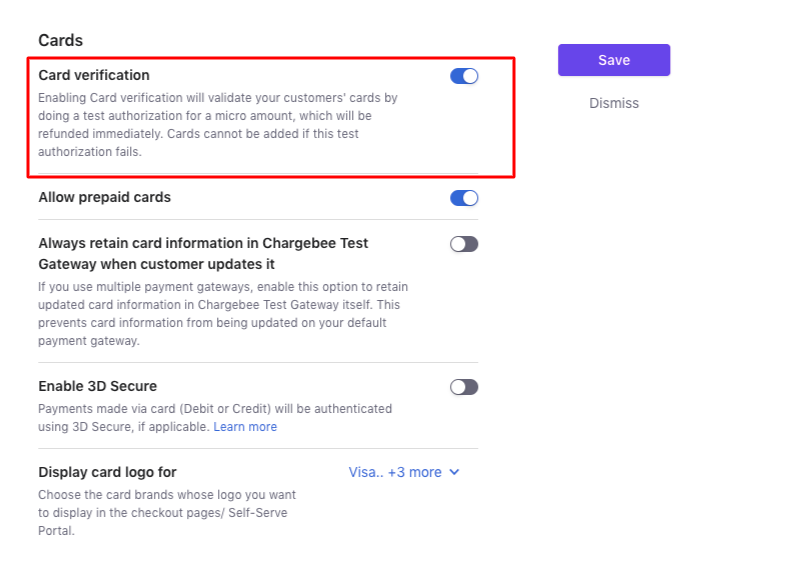Click the Cards section heading
794x563 pixels.
pyautogui.click(x=60, y=40)
